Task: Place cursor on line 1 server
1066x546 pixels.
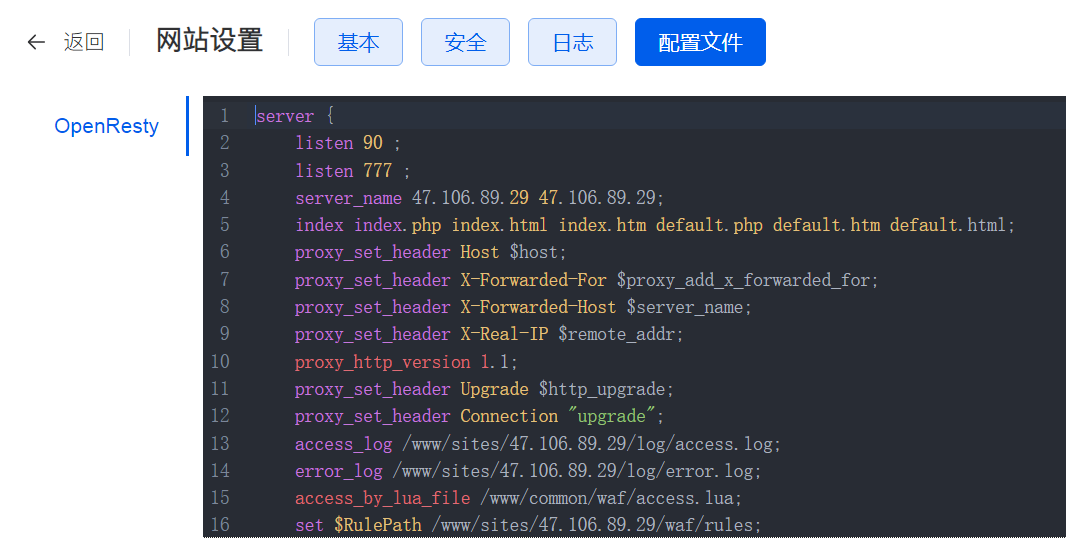Action: click(286, 116)
